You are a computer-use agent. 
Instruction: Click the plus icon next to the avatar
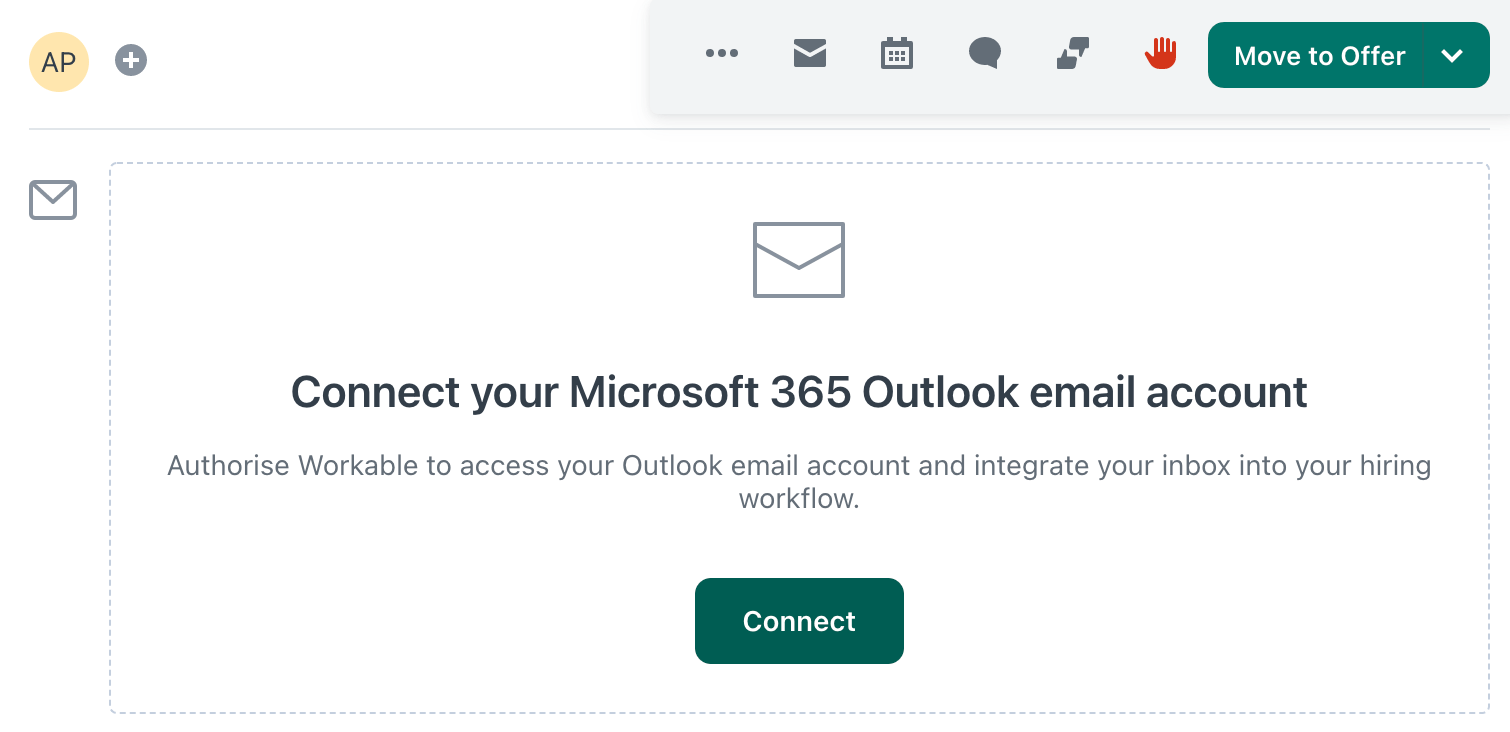point(130,61)
